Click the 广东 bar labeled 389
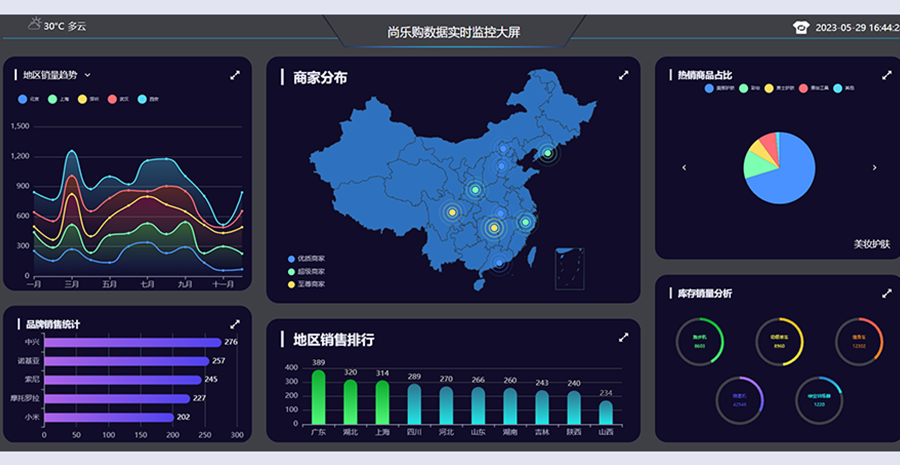This screenshot has height=465, width=900. point(318,397)
